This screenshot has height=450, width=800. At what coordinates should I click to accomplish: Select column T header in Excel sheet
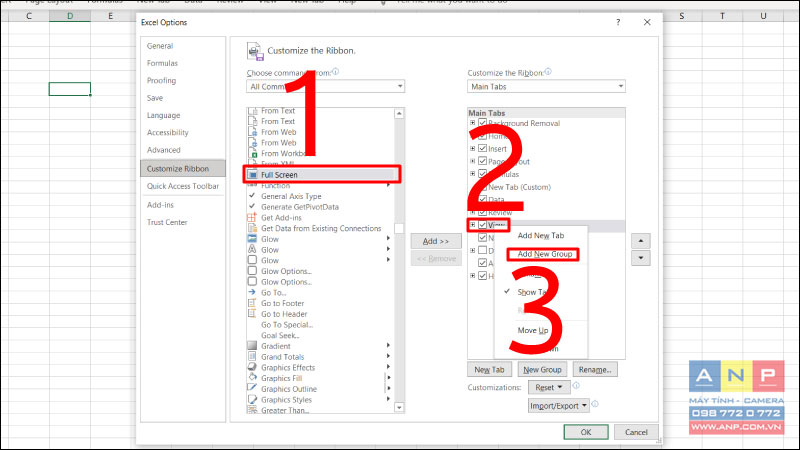pos(722,16)
